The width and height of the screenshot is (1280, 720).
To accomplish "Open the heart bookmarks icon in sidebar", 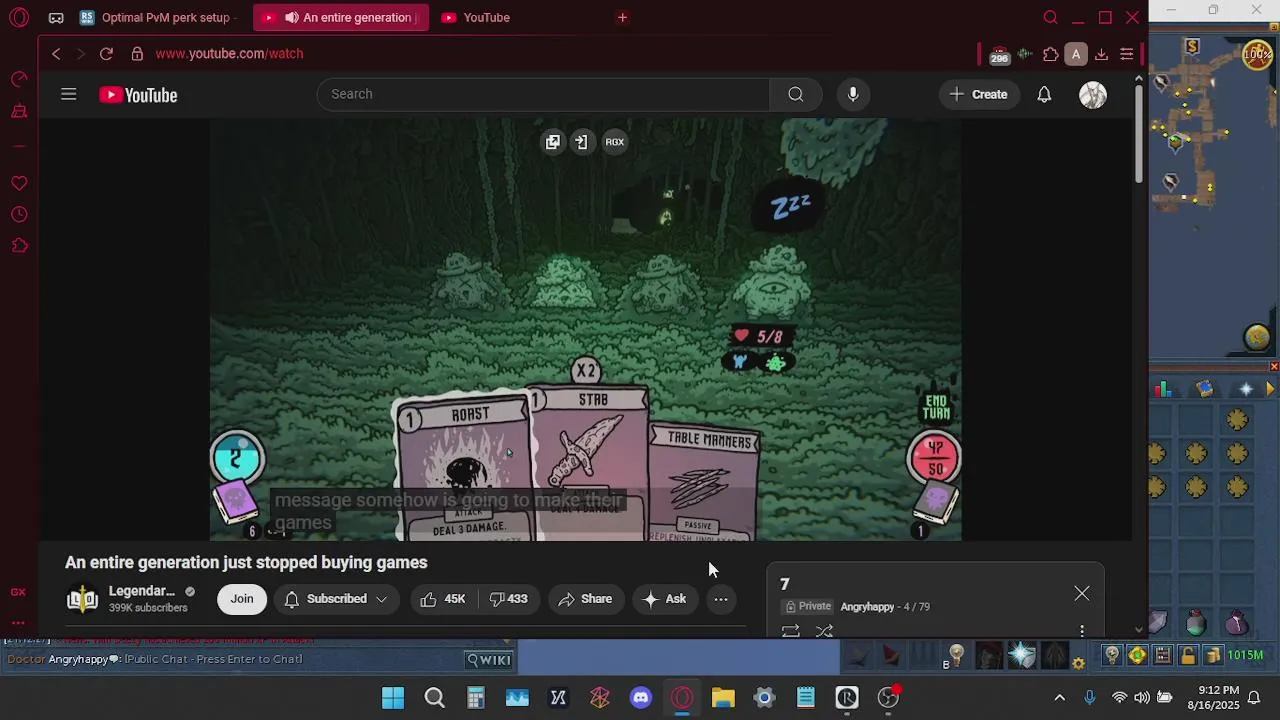I will [x=19, y=183].
